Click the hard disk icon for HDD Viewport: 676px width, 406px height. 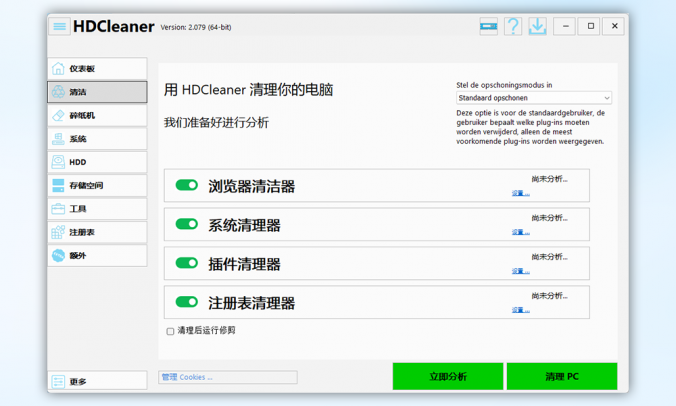point(58,162)
